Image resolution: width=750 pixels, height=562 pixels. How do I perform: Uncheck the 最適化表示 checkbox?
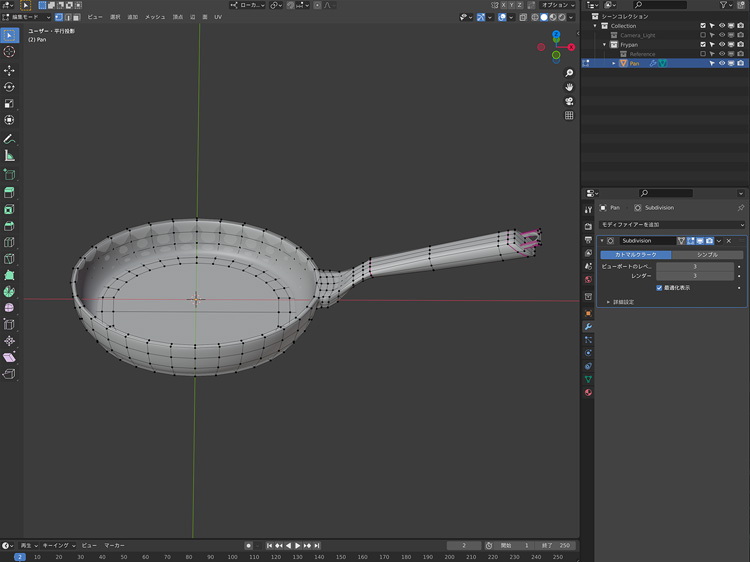[x=659, y=287]
